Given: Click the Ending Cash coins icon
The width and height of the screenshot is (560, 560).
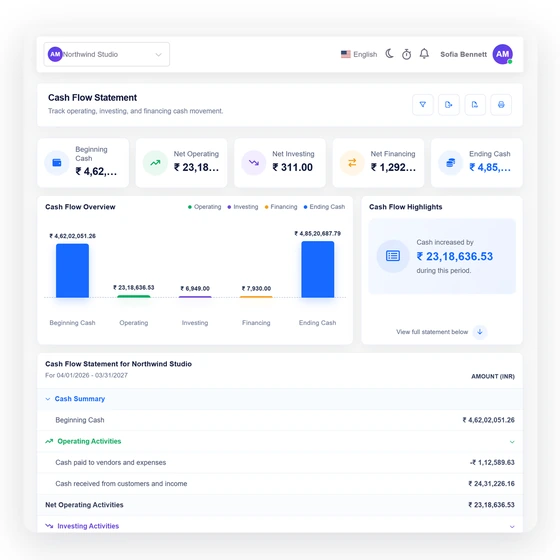Looking at the screenshot, I should pyautogui.click(x=451, y=163).
